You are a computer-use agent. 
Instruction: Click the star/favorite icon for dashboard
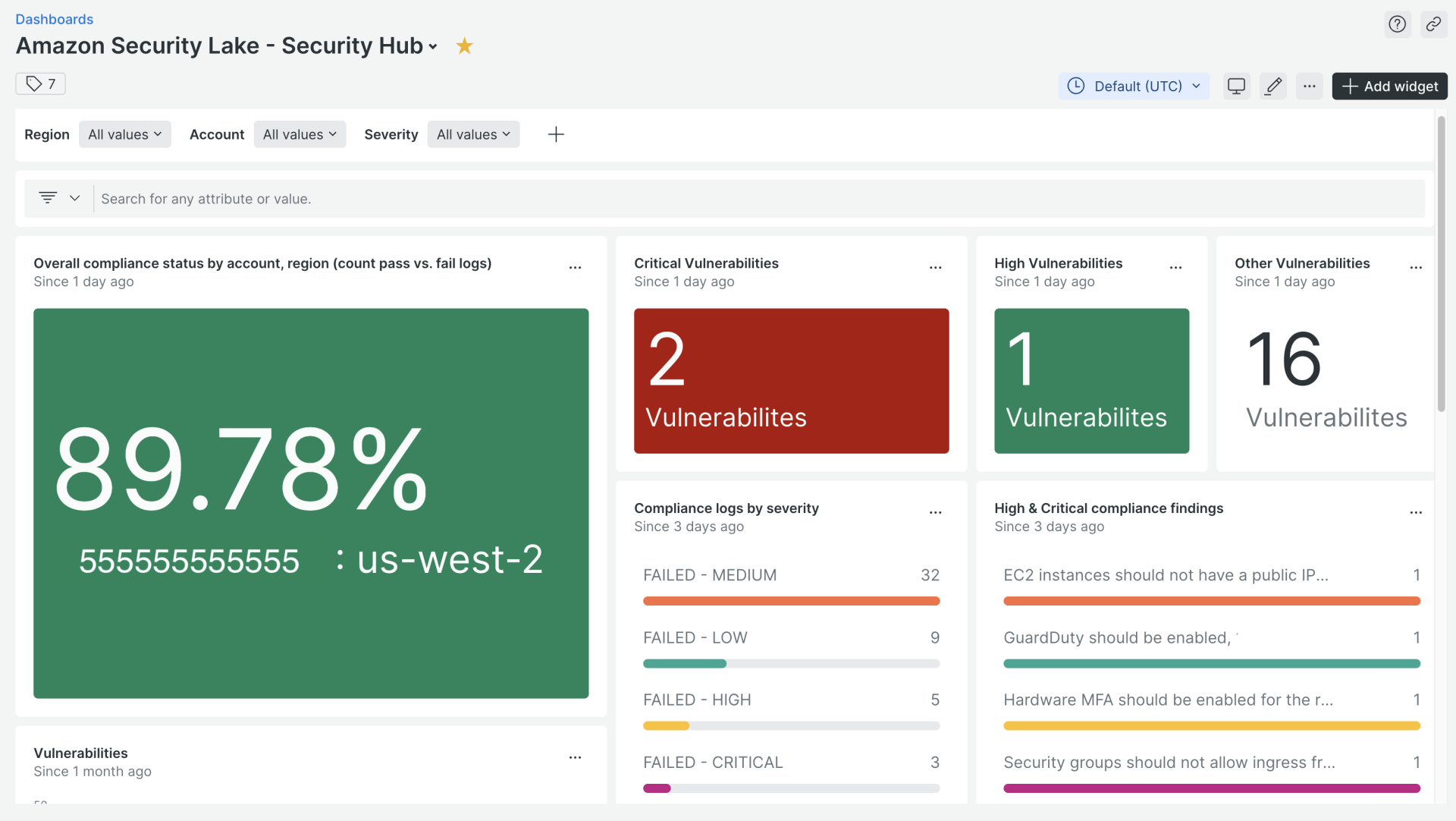tap(464, 46)
